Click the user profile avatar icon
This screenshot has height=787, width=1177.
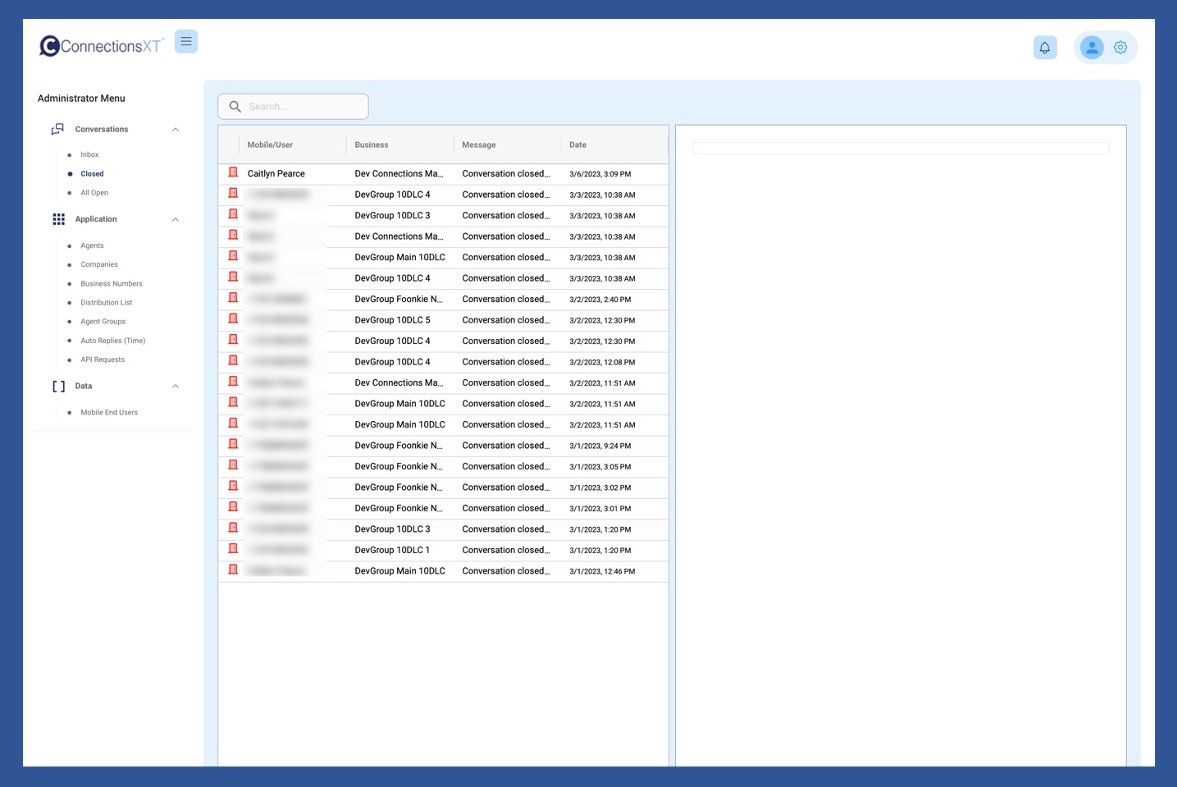click(1092, 47)
